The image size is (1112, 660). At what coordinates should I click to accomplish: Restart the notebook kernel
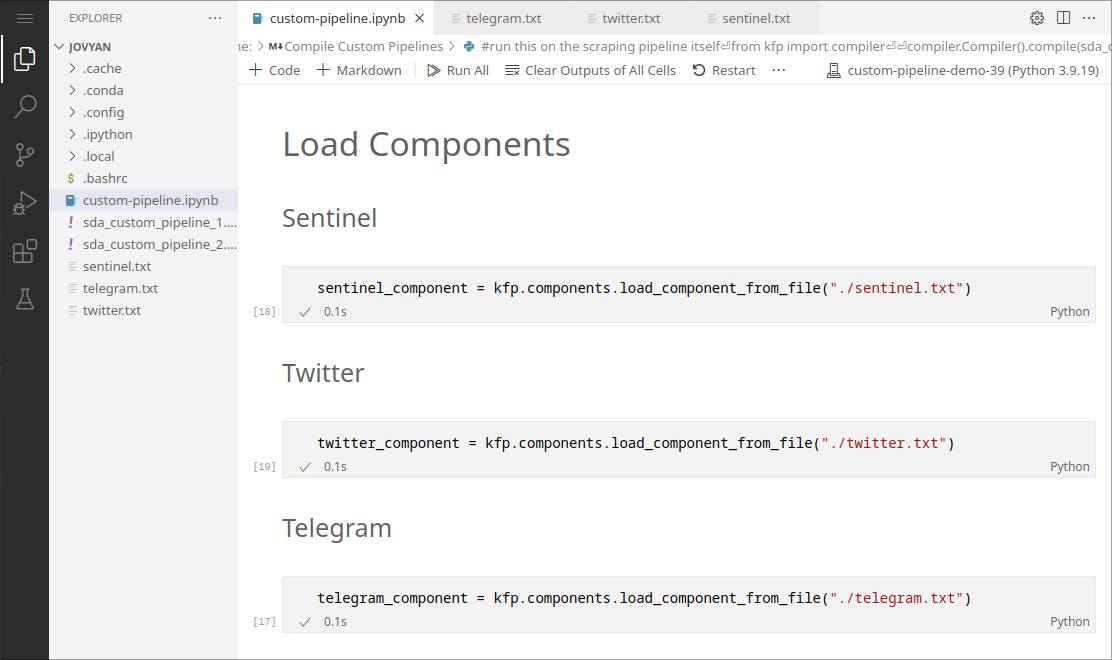(x=724, y=70)
